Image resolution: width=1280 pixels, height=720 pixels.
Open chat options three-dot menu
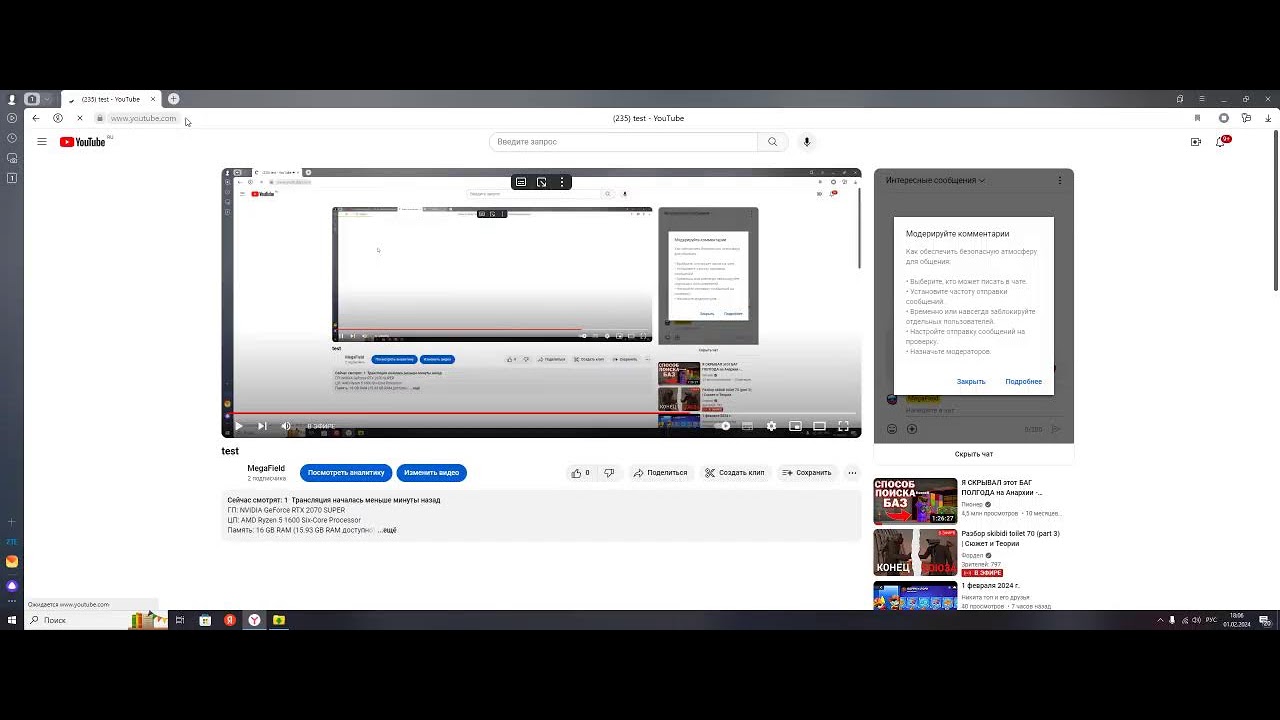[1059, 181]
